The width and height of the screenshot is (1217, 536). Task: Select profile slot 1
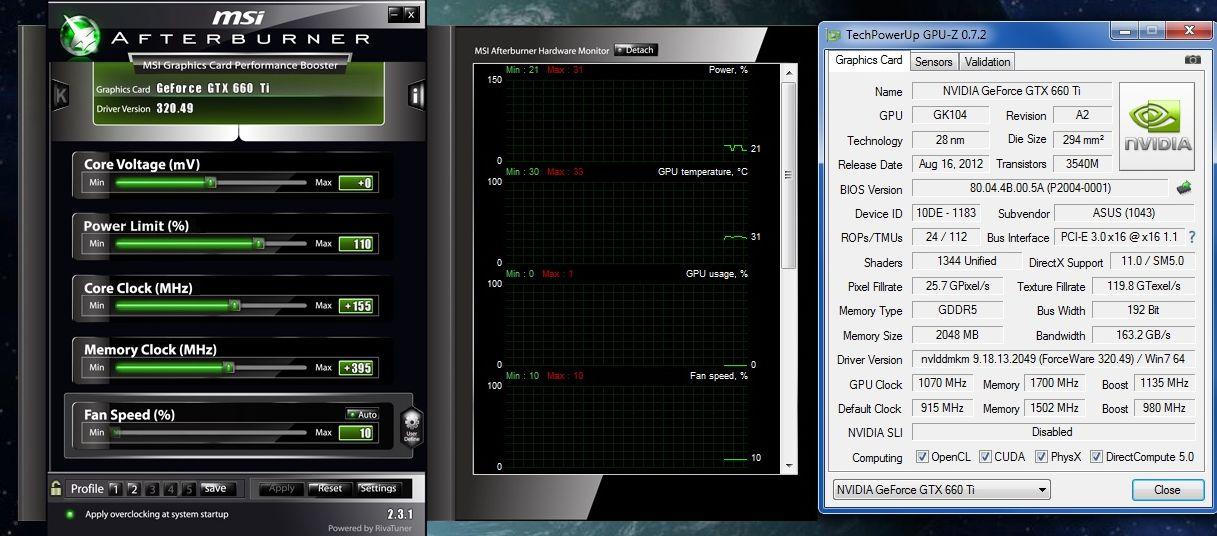tap(116, 489)
